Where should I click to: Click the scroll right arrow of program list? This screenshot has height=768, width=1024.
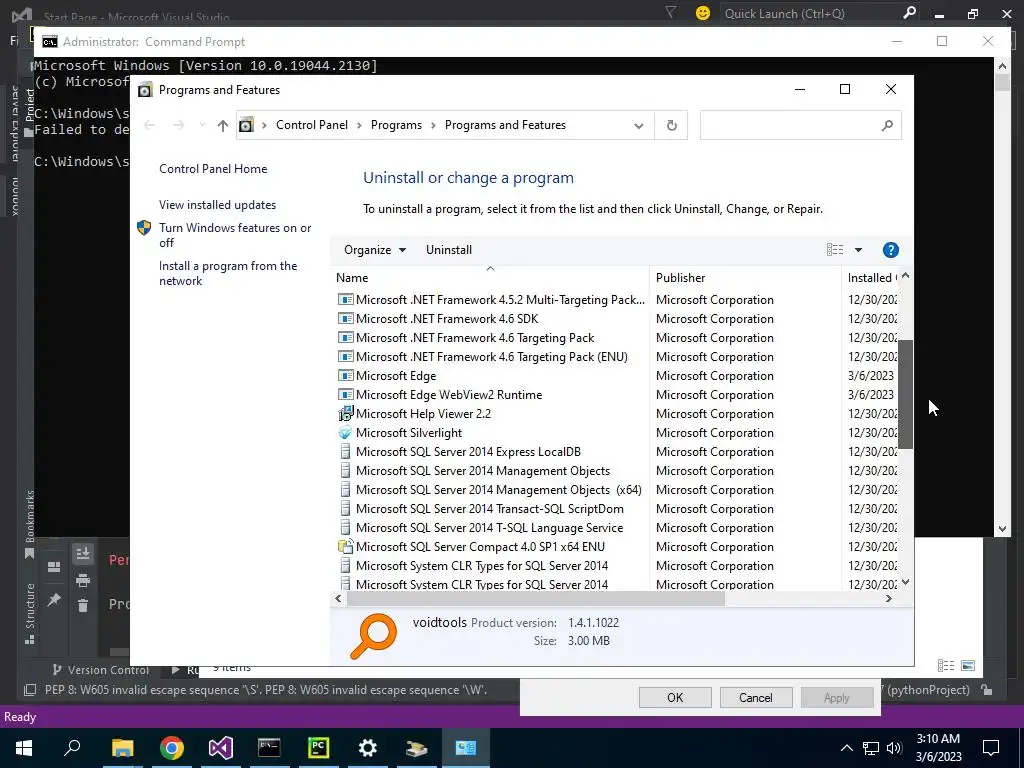(x=888, y=599)
